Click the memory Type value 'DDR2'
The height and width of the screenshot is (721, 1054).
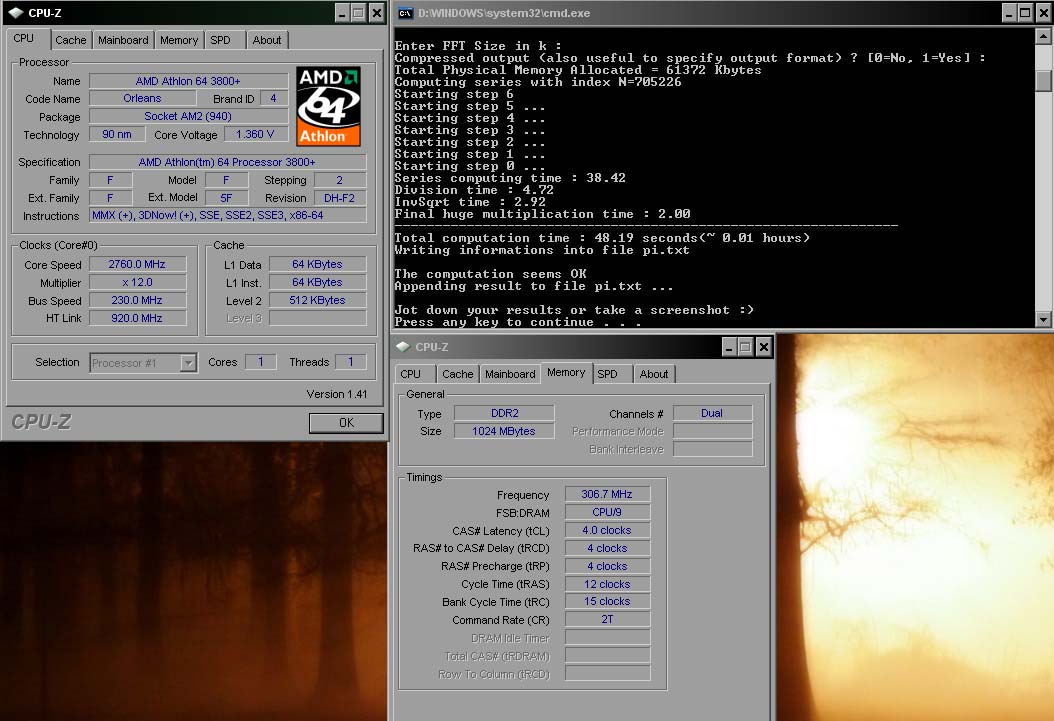pos(504,413)
